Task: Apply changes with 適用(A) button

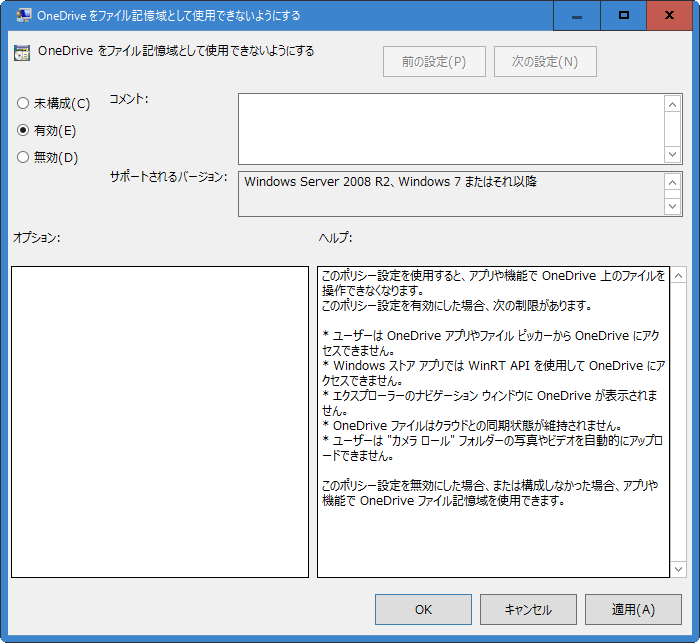Action: tap(633, 609)
